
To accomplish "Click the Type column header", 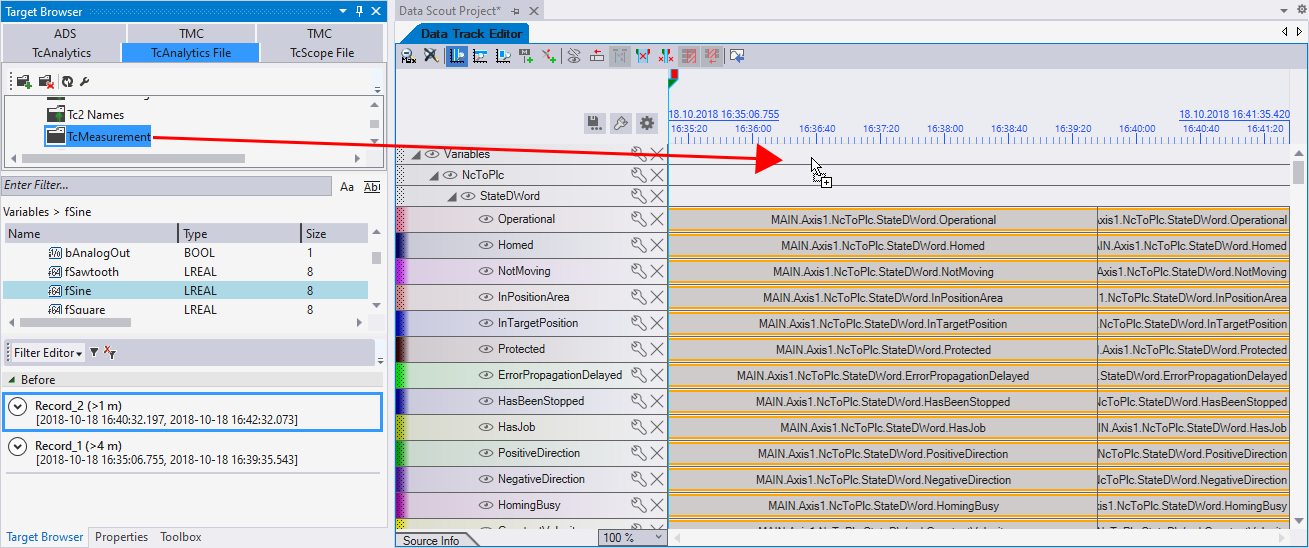I will pyautogui.click(x=238, y=234).
